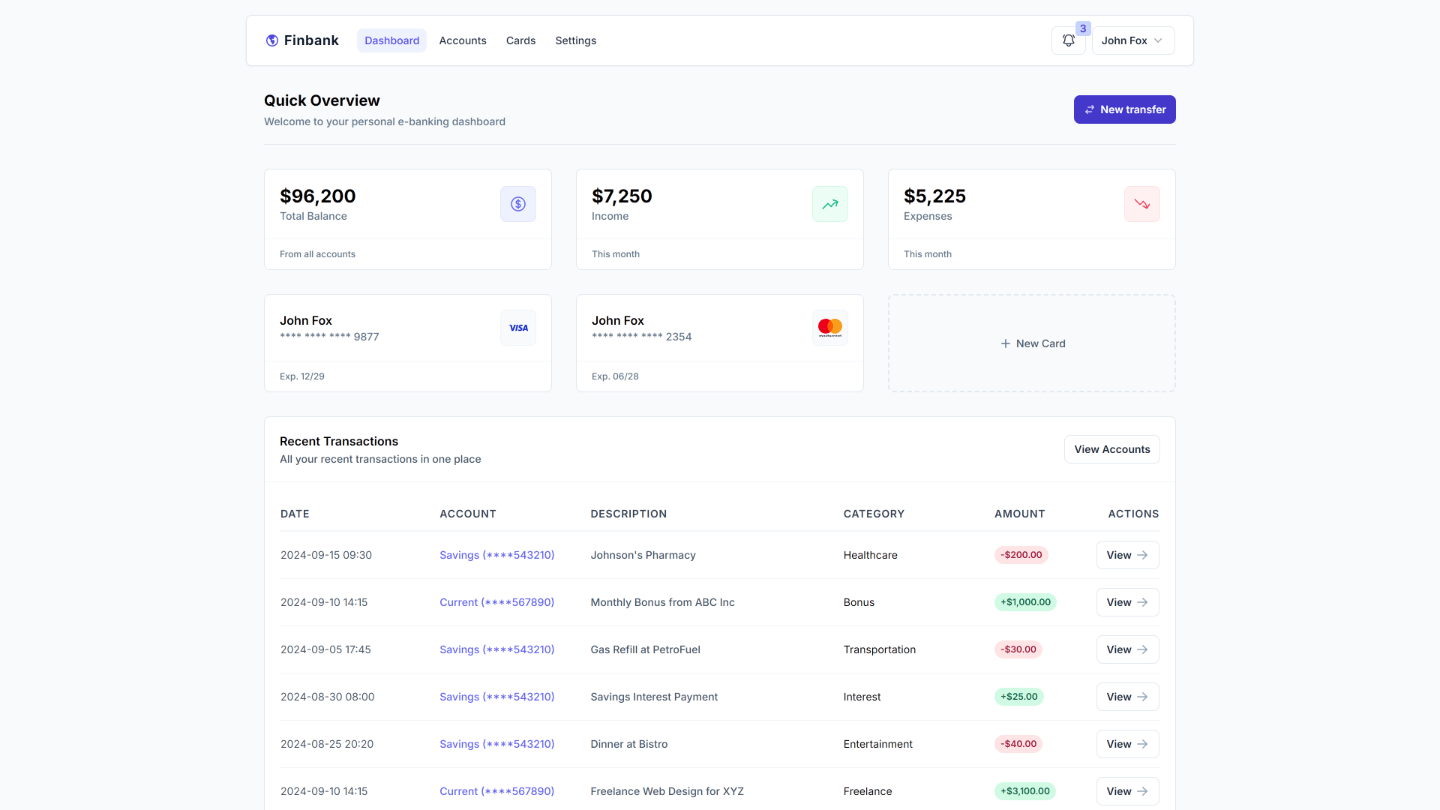This screenshot has width=1440, height=810.
Task: Open the notification bell icon
Action: click(1068, 40)
